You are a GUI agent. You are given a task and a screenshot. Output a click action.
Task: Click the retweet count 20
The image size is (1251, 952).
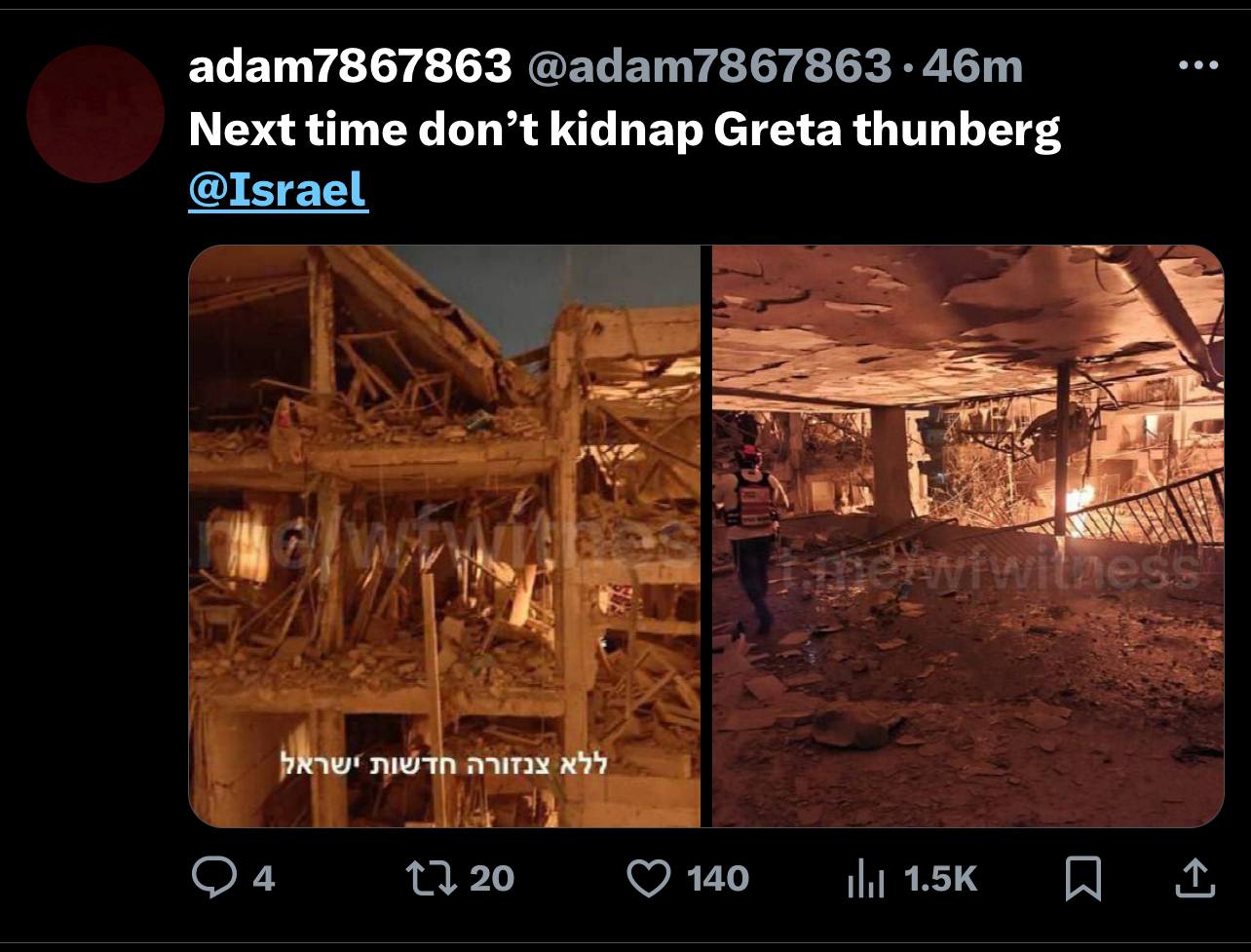pos(492,879)
